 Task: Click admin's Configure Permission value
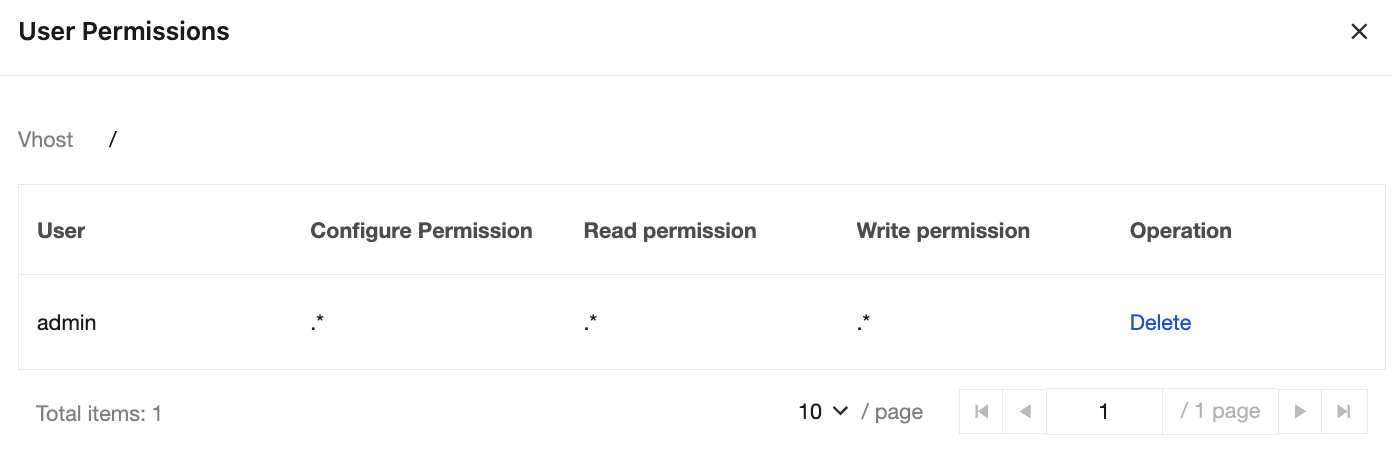[318, 323]
